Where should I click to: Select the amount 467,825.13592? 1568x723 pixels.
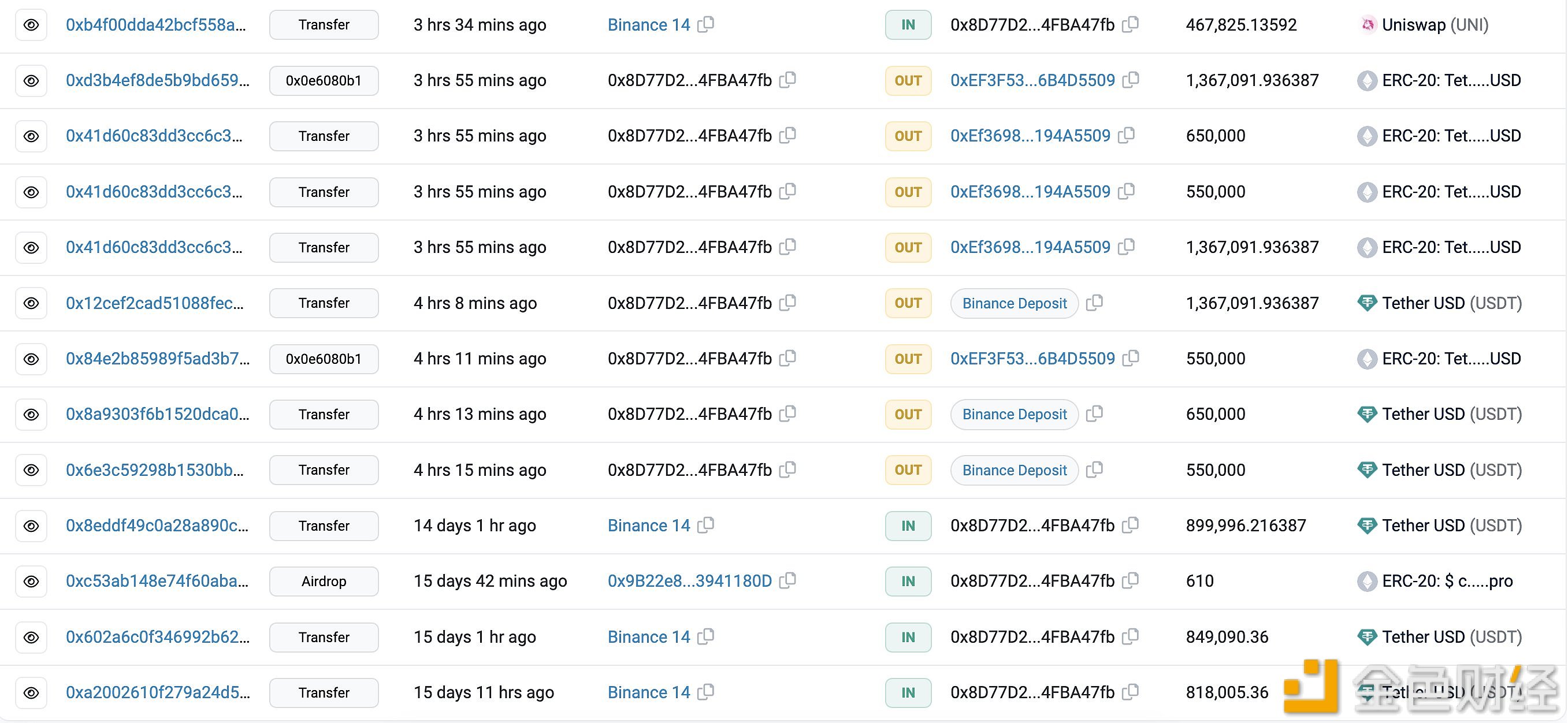coord(1241,25)
